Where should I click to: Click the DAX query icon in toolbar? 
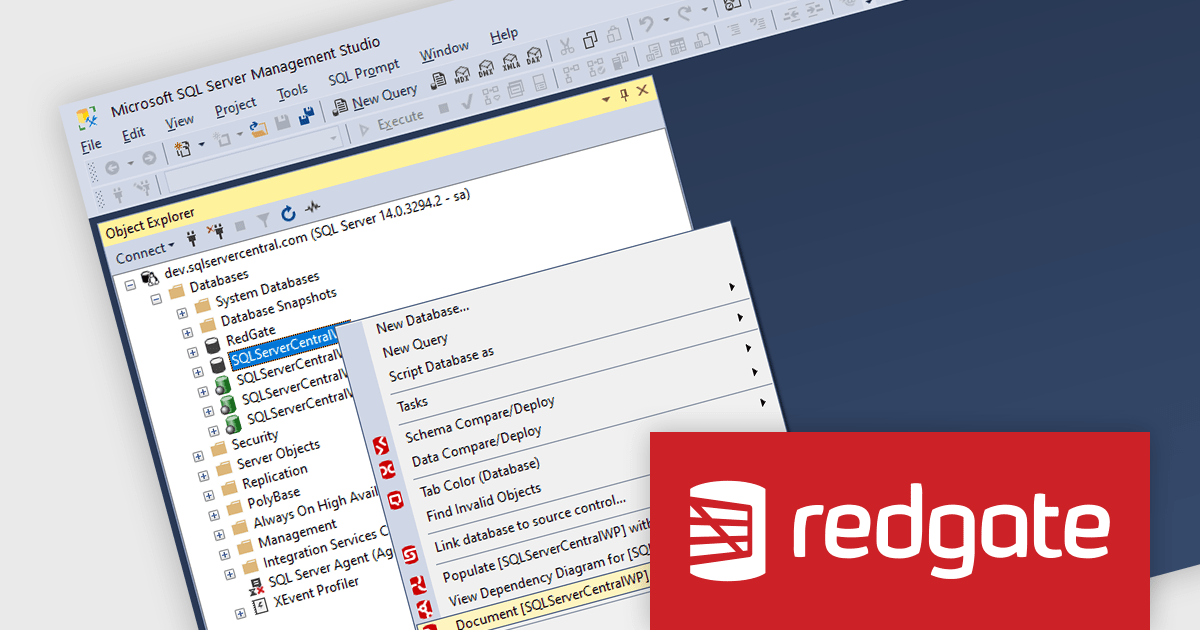pyautogui.click(x=535, y=56)
